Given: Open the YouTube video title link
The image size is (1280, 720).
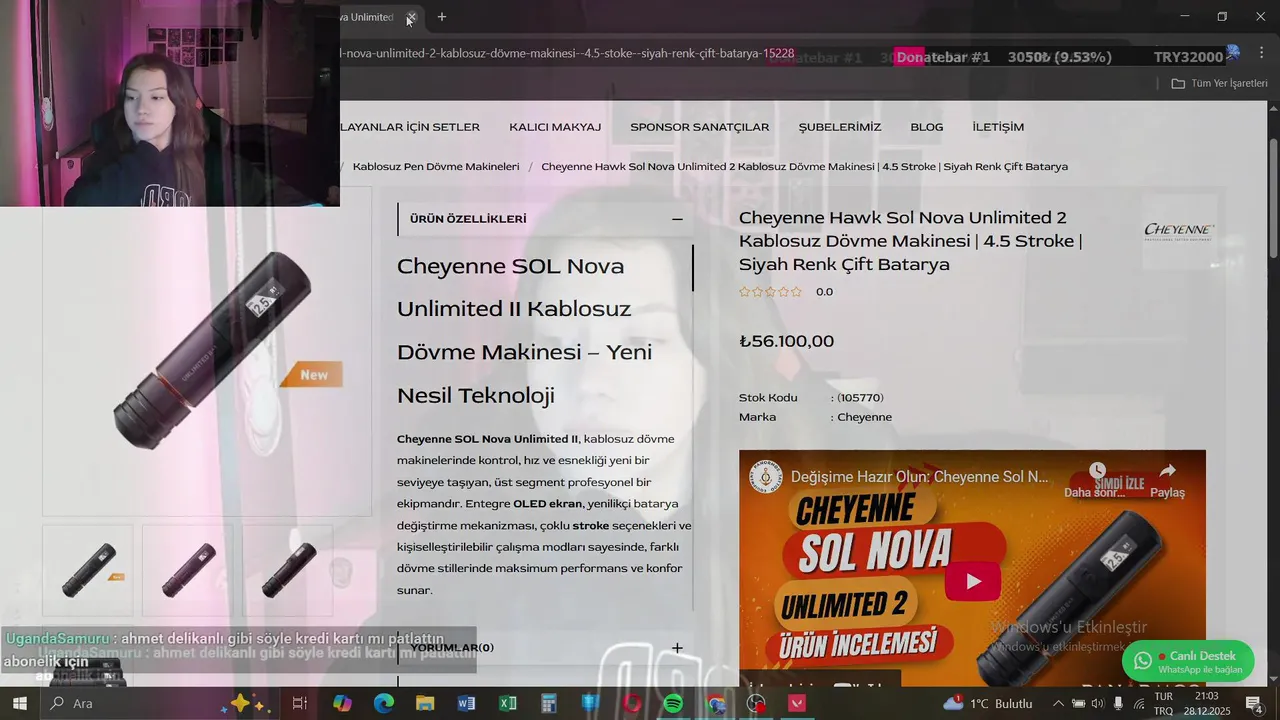Looking at the screenshot, I should [919, 477].
